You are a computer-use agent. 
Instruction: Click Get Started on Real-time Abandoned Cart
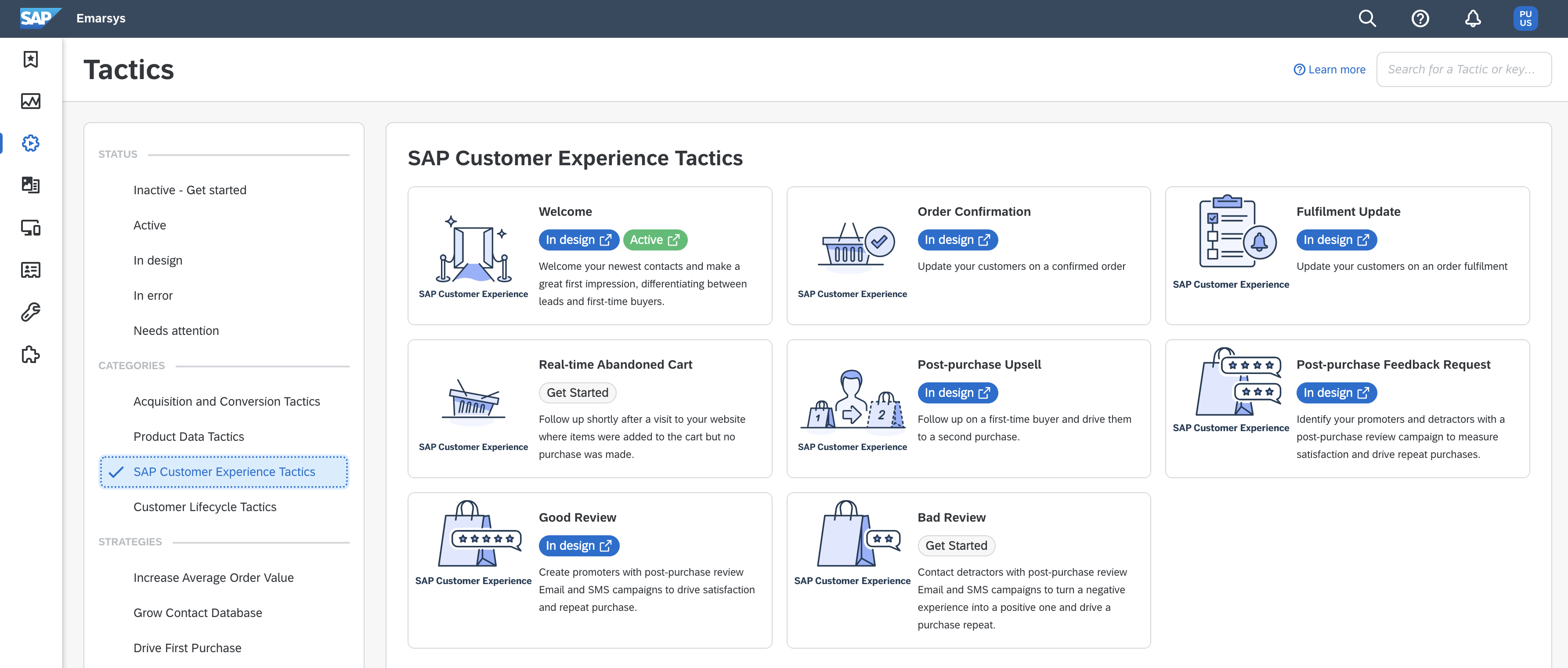[x=578, y=392]
